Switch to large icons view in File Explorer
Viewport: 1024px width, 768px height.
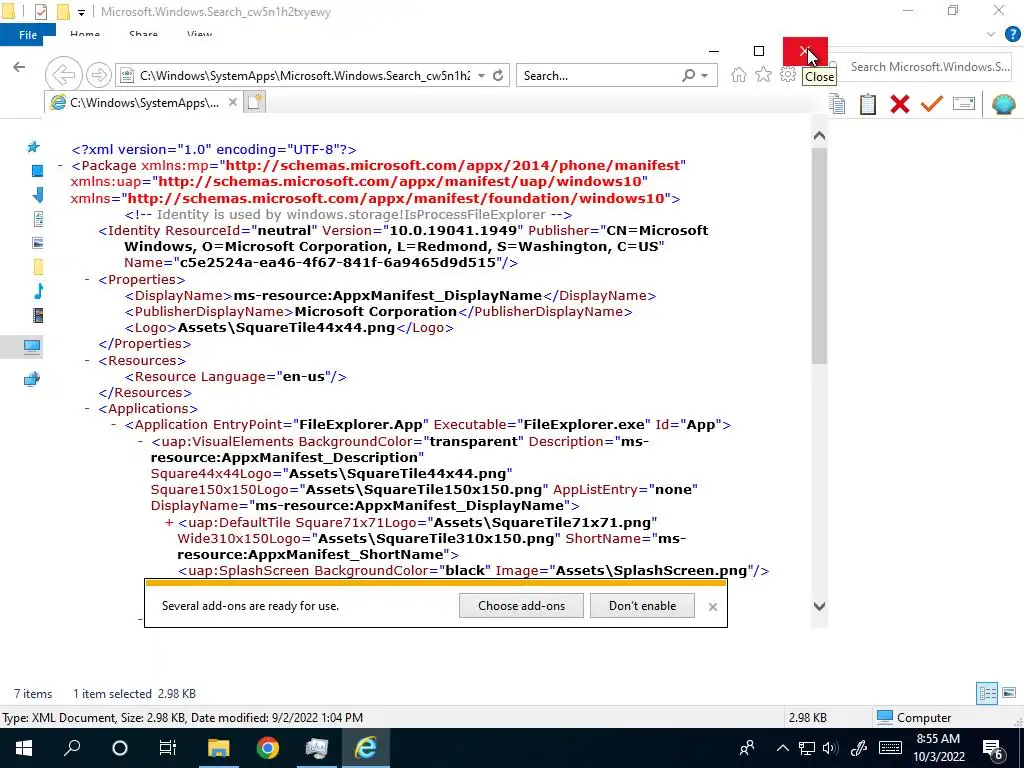tap(1009, 693)
